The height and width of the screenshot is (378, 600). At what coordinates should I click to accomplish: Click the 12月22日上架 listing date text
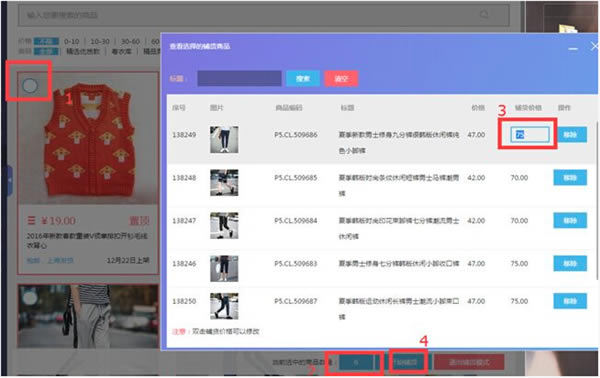tap(128, 261)
